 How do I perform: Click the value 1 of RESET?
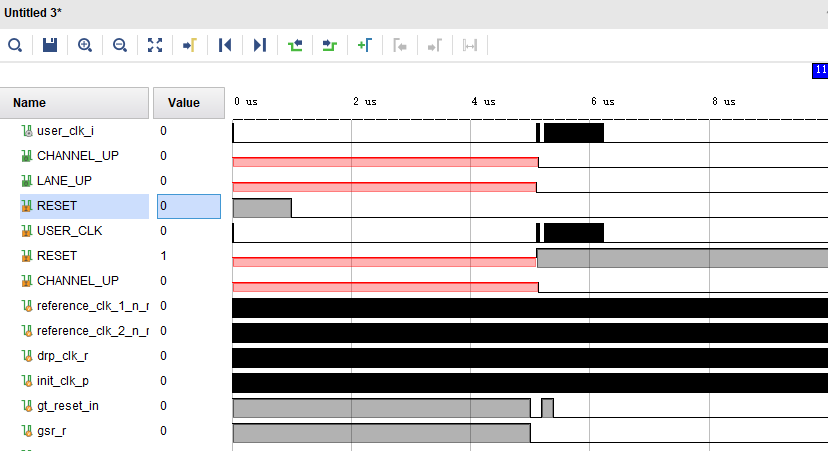pyautogui.click(x=163, y=256)
